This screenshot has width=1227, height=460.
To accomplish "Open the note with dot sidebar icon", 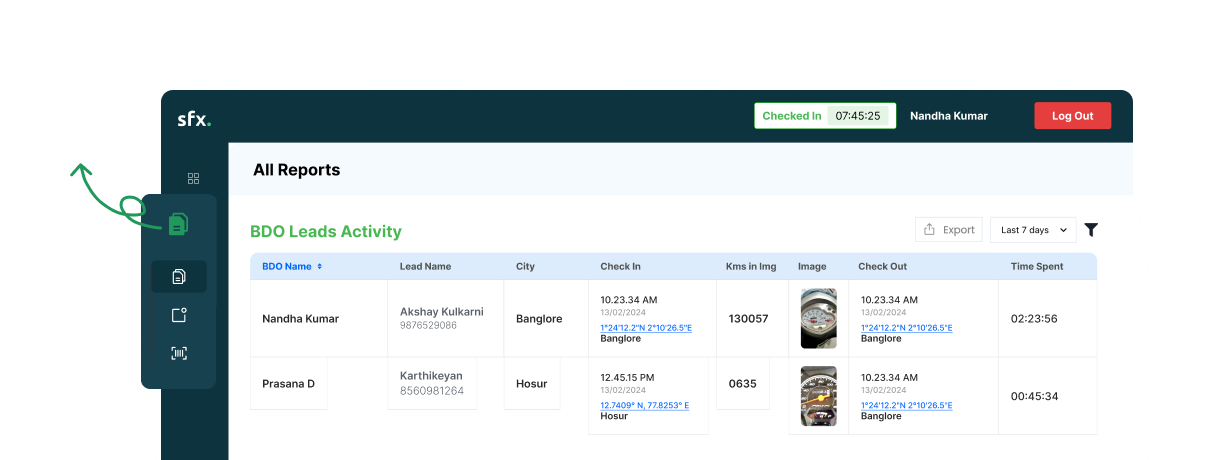I will tap(179, 315).
